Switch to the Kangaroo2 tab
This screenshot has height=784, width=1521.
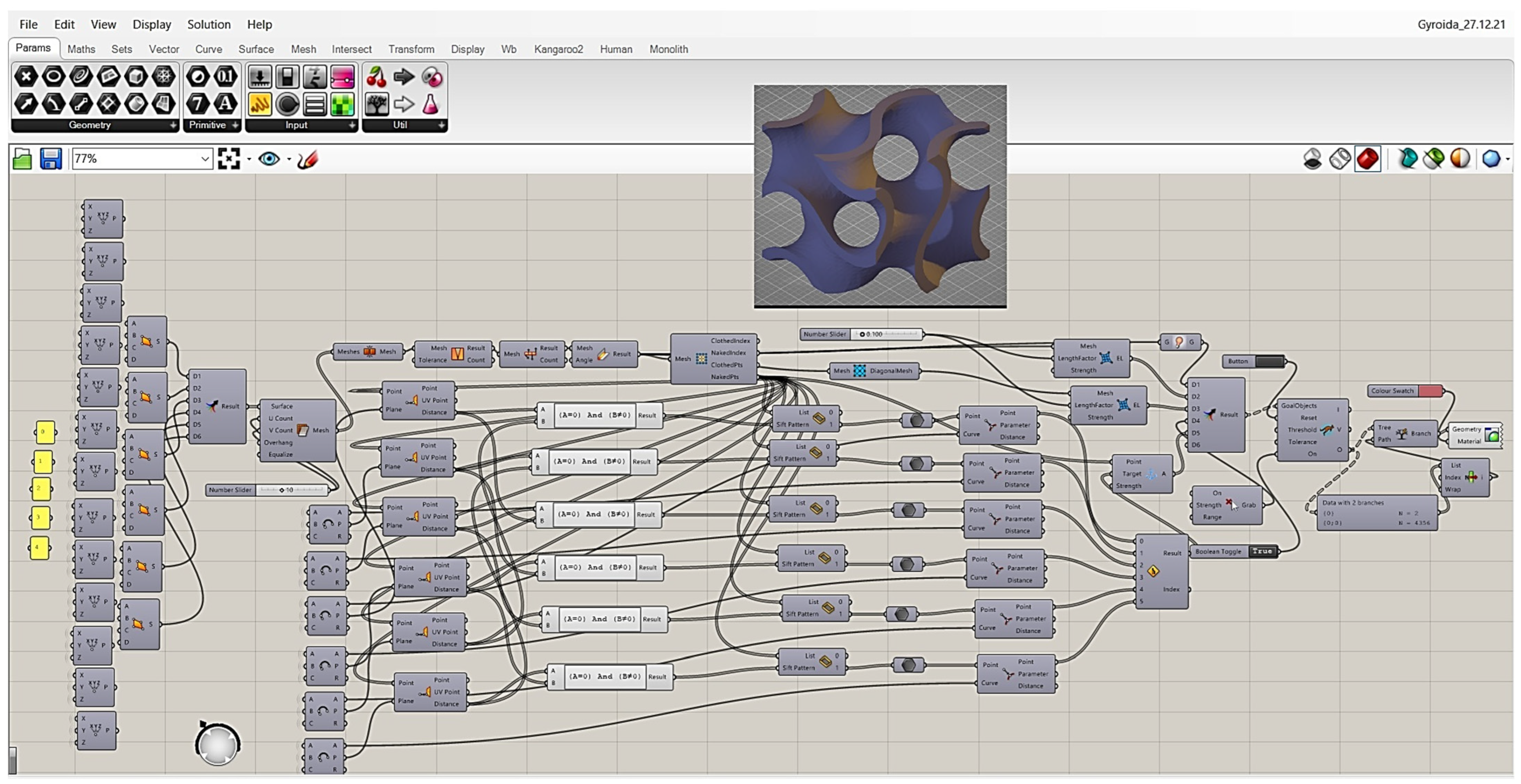tap(558, 49)
